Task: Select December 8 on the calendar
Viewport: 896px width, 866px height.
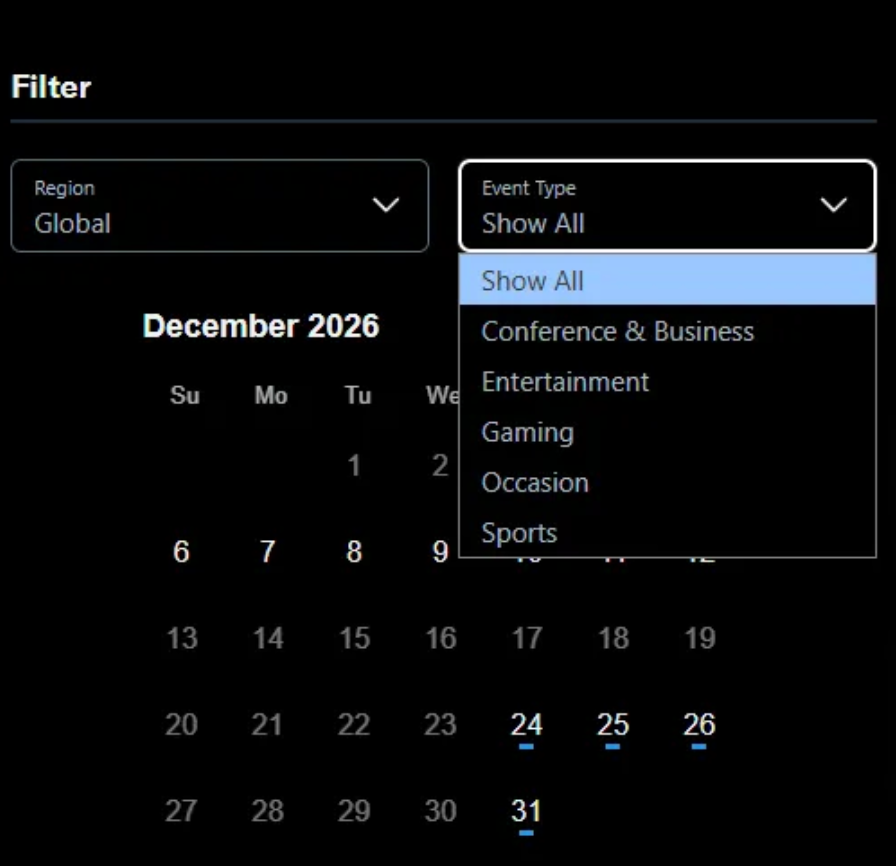Action: [354, 552]
